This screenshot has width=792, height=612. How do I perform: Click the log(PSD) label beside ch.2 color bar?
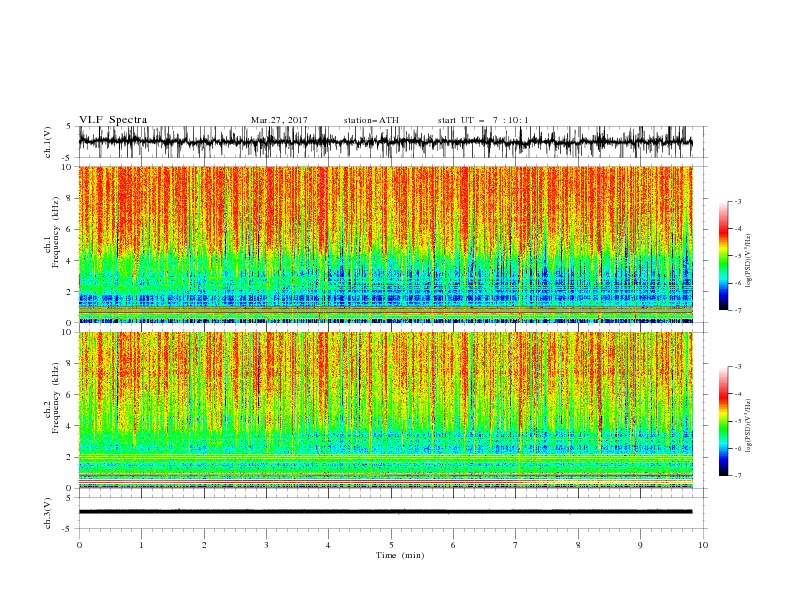[x=748, y=427]
